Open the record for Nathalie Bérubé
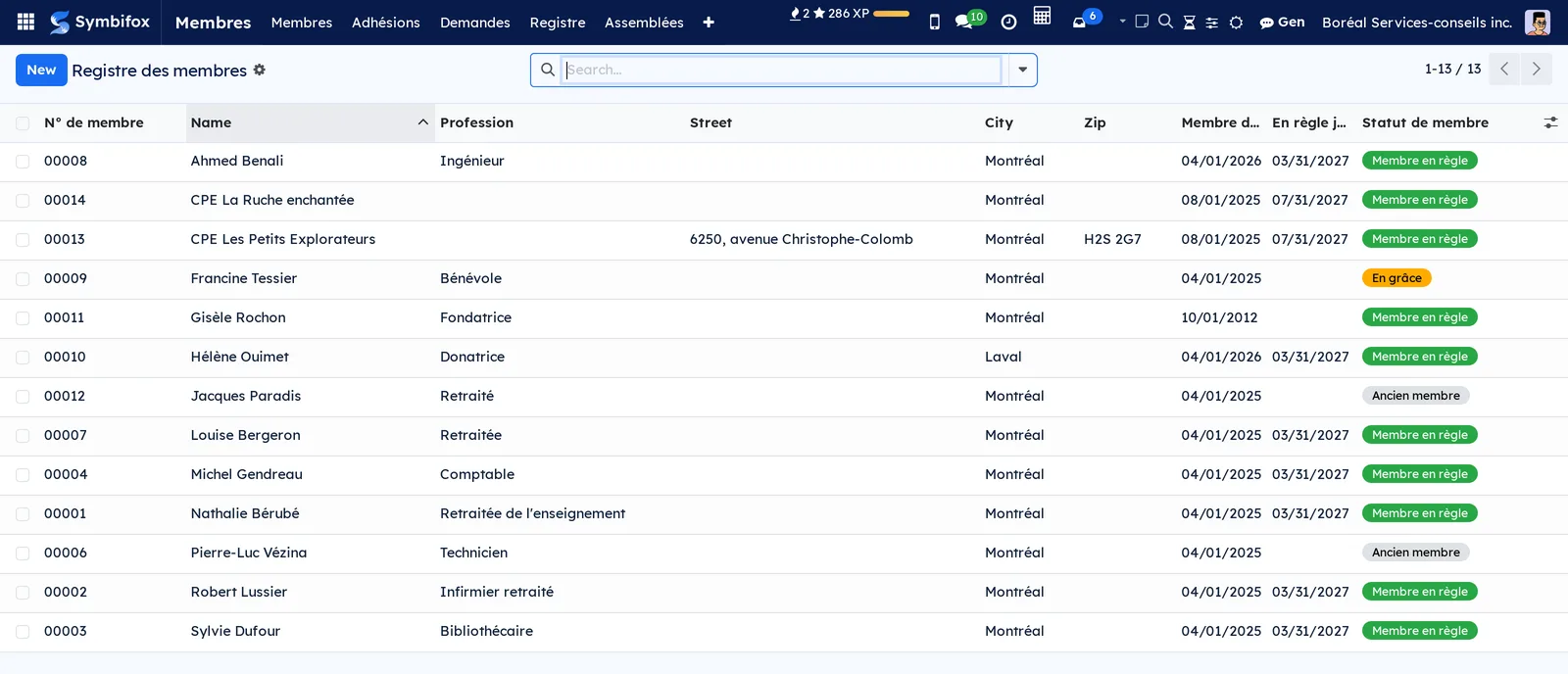The image size is (1568, 674). coord(245,513)
